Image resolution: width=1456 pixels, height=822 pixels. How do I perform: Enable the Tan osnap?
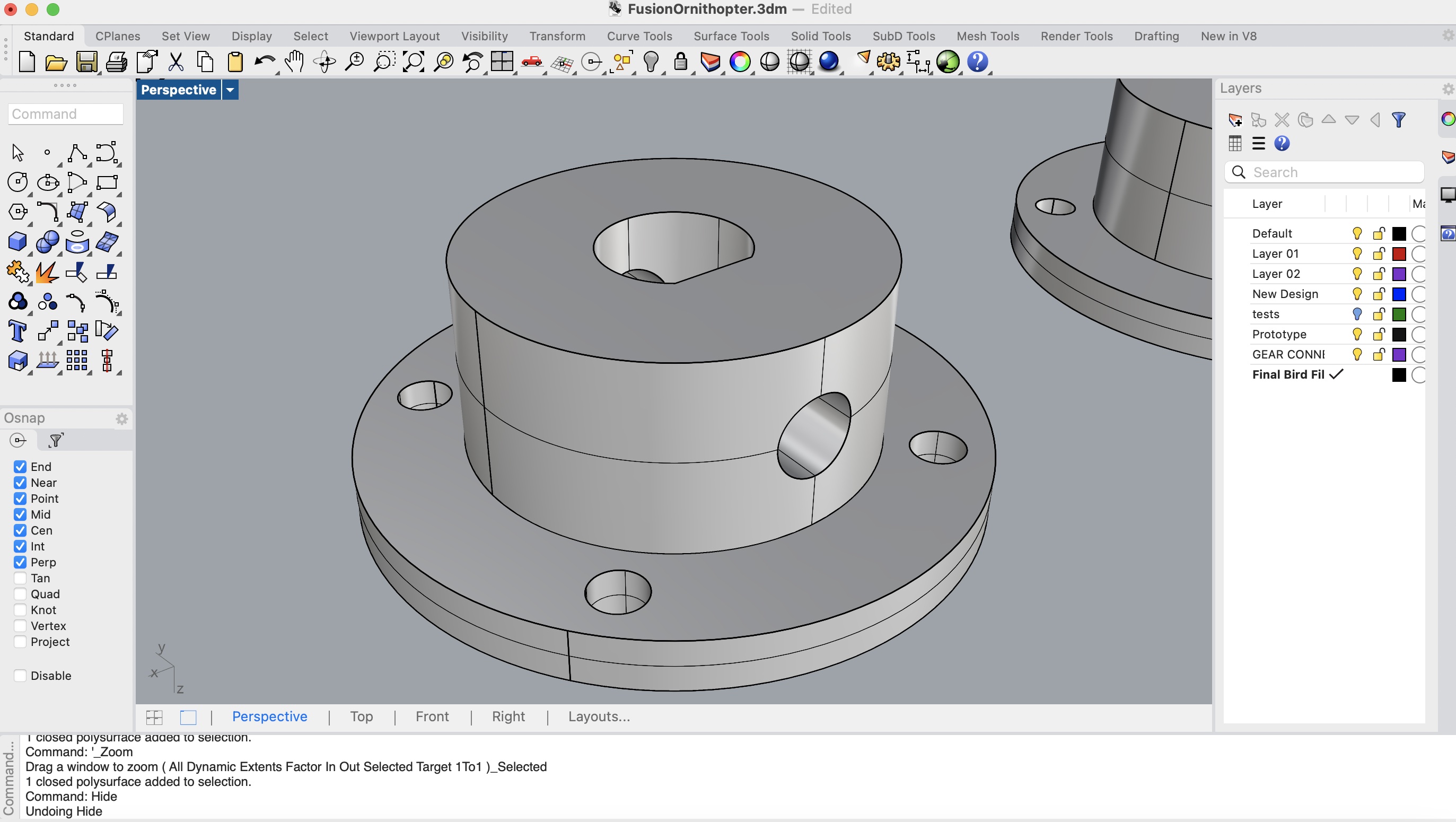click(x=20, y=579)
